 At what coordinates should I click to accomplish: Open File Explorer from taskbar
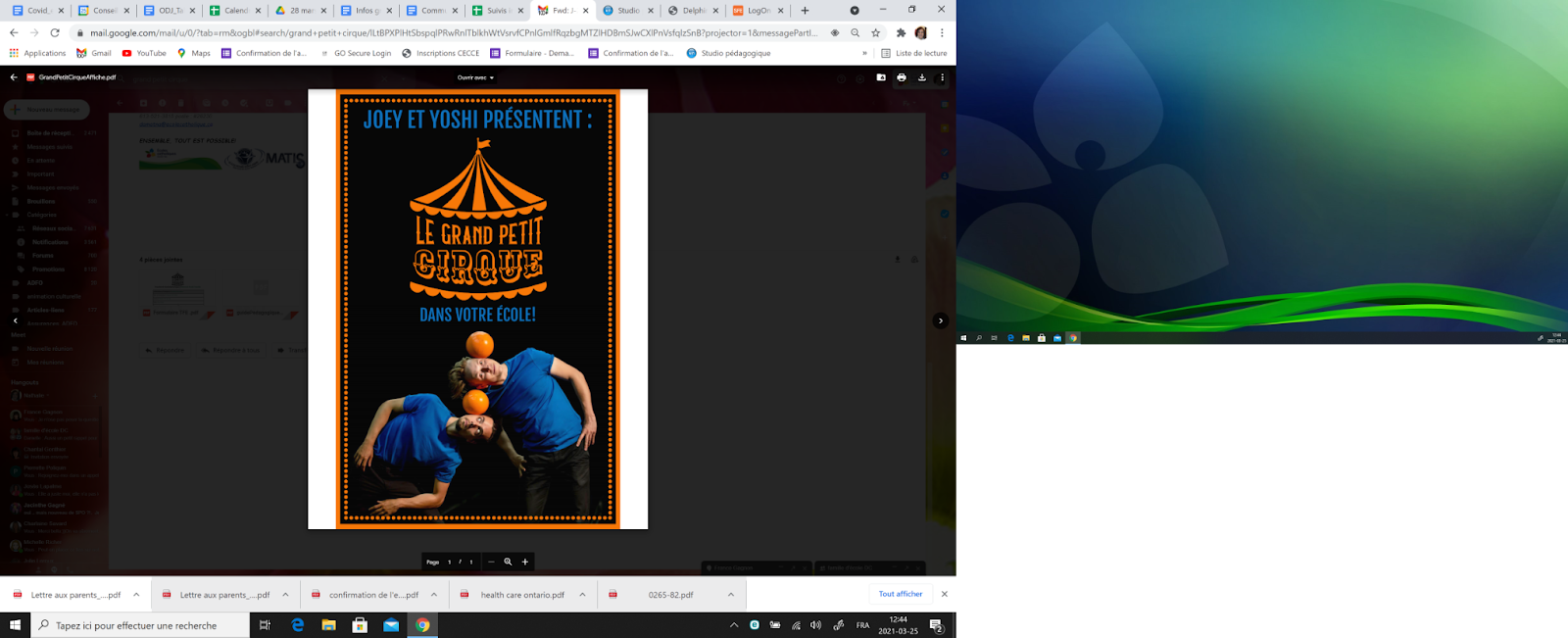pos(329,625)
